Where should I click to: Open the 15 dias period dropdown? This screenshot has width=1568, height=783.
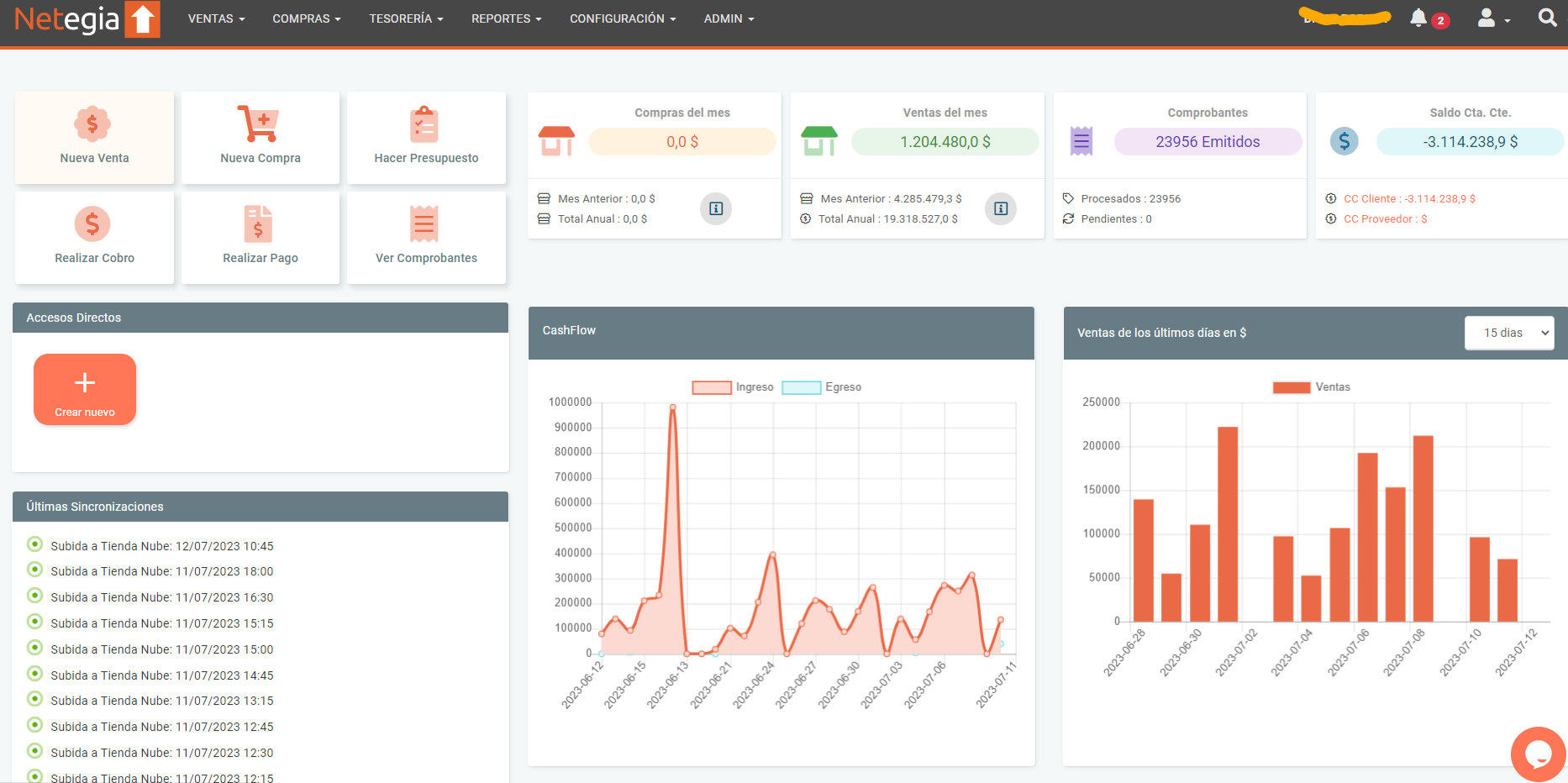[1509, 333]
